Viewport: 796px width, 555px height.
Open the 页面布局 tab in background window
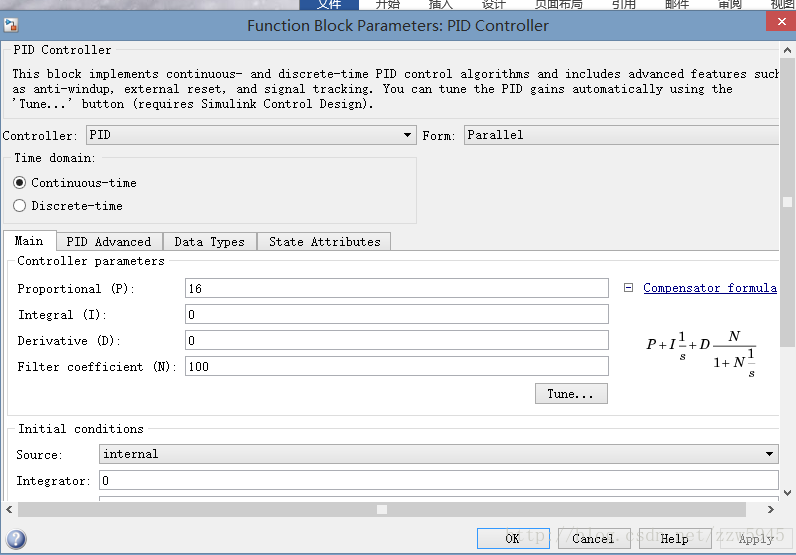(x=558, y=5)
